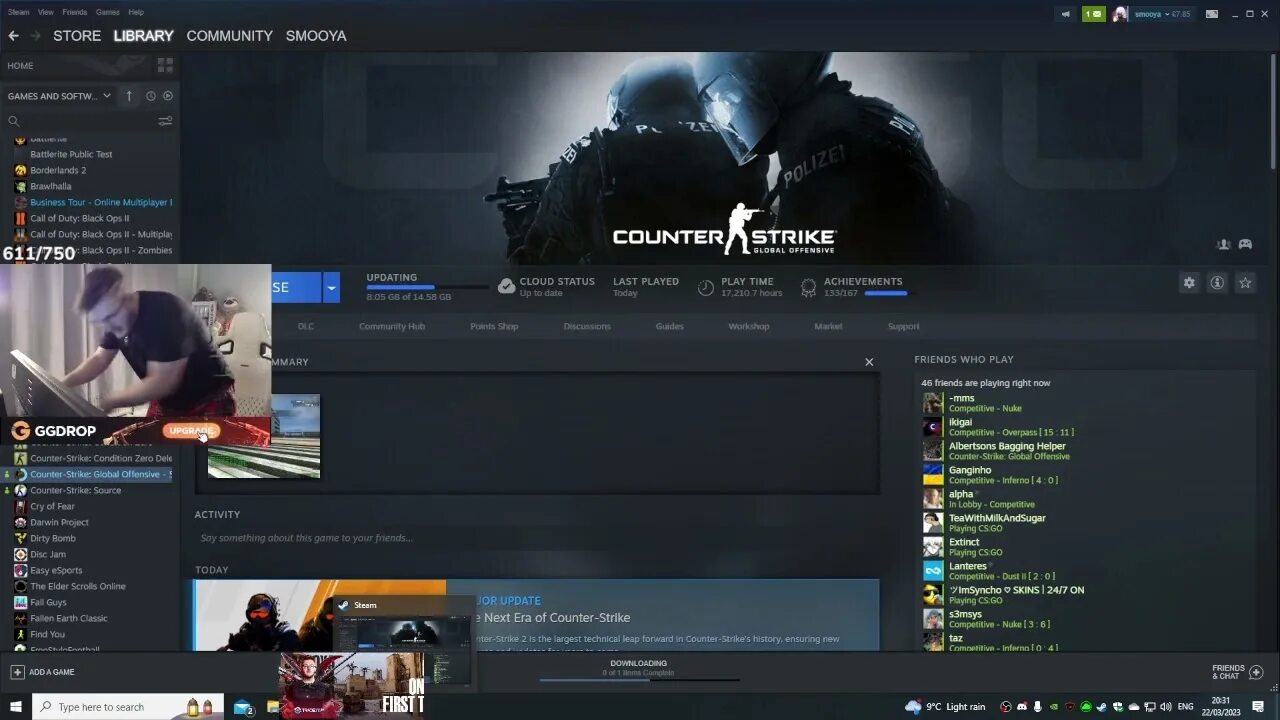The height and width of the screenshot is (720, 1280).
Task: Type in activity say something field
Action: point(535,538)
